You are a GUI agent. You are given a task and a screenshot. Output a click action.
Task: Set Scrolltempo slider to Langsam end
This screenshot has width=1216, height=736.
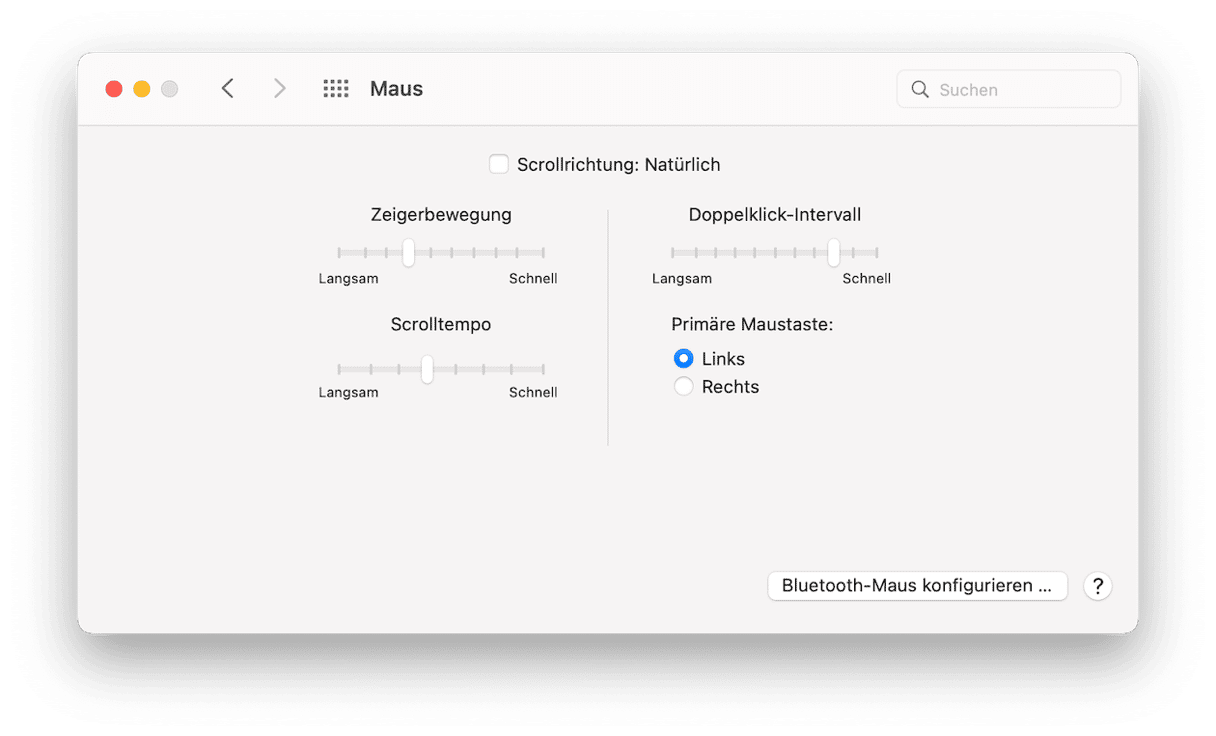pyautogui.click(x=340, y=369)
